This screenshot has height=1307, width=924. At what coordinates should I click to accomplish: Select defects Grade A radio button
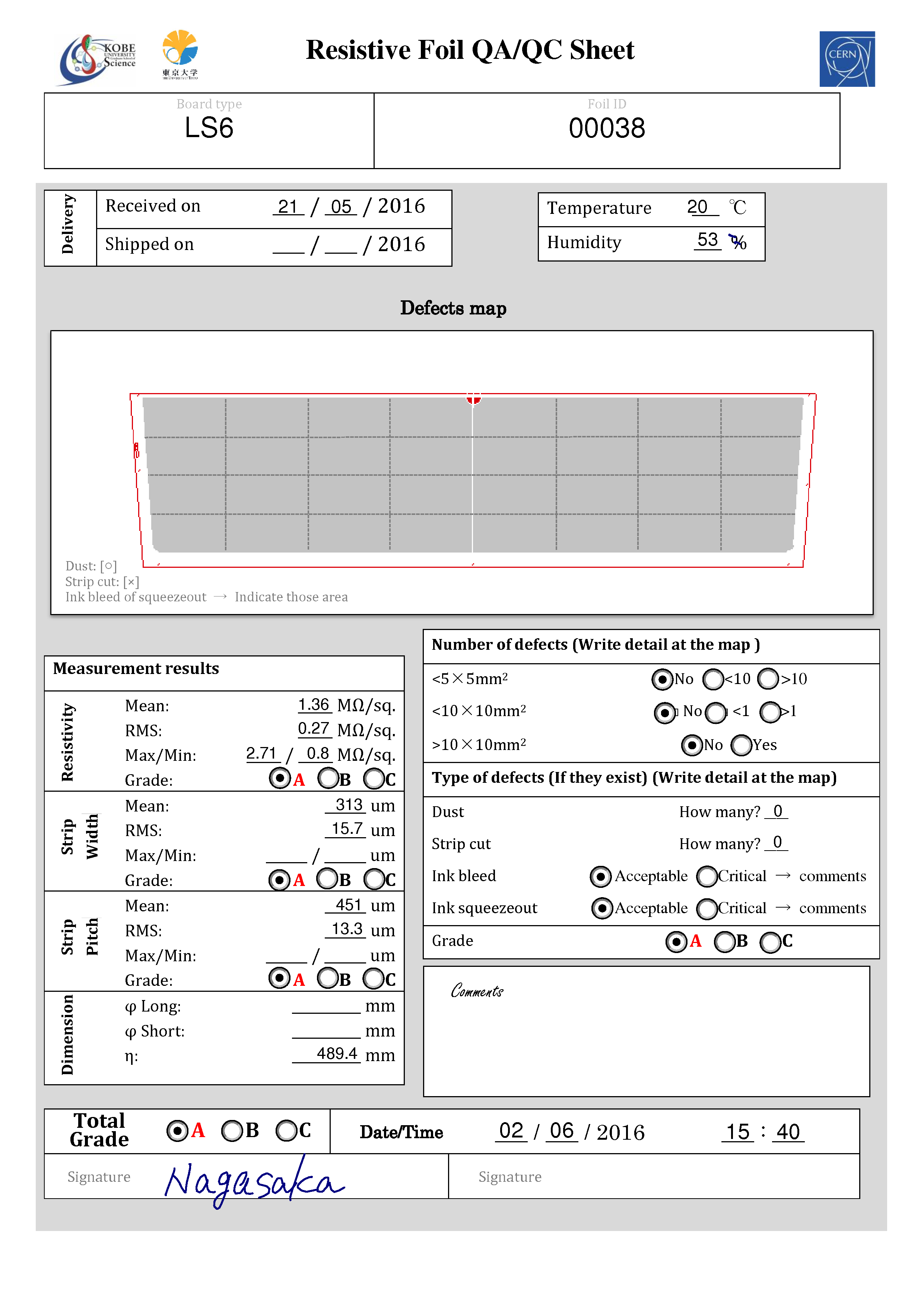point(676,942)
